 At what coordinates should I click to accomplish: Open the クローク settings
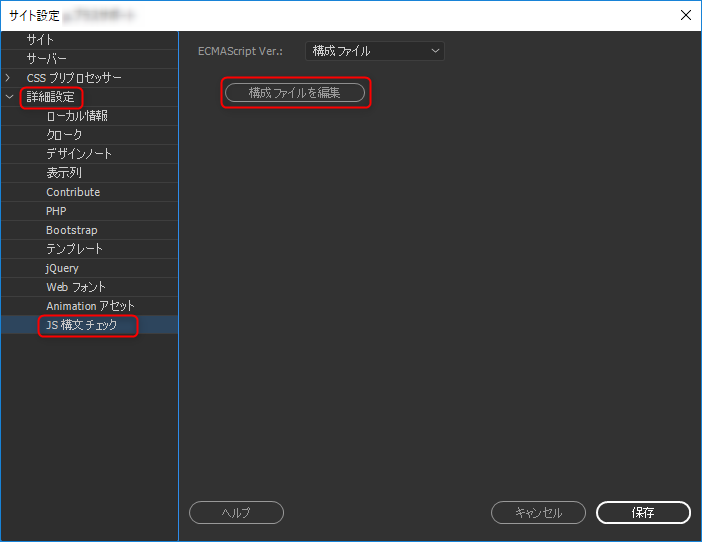[x=64, y=135]
